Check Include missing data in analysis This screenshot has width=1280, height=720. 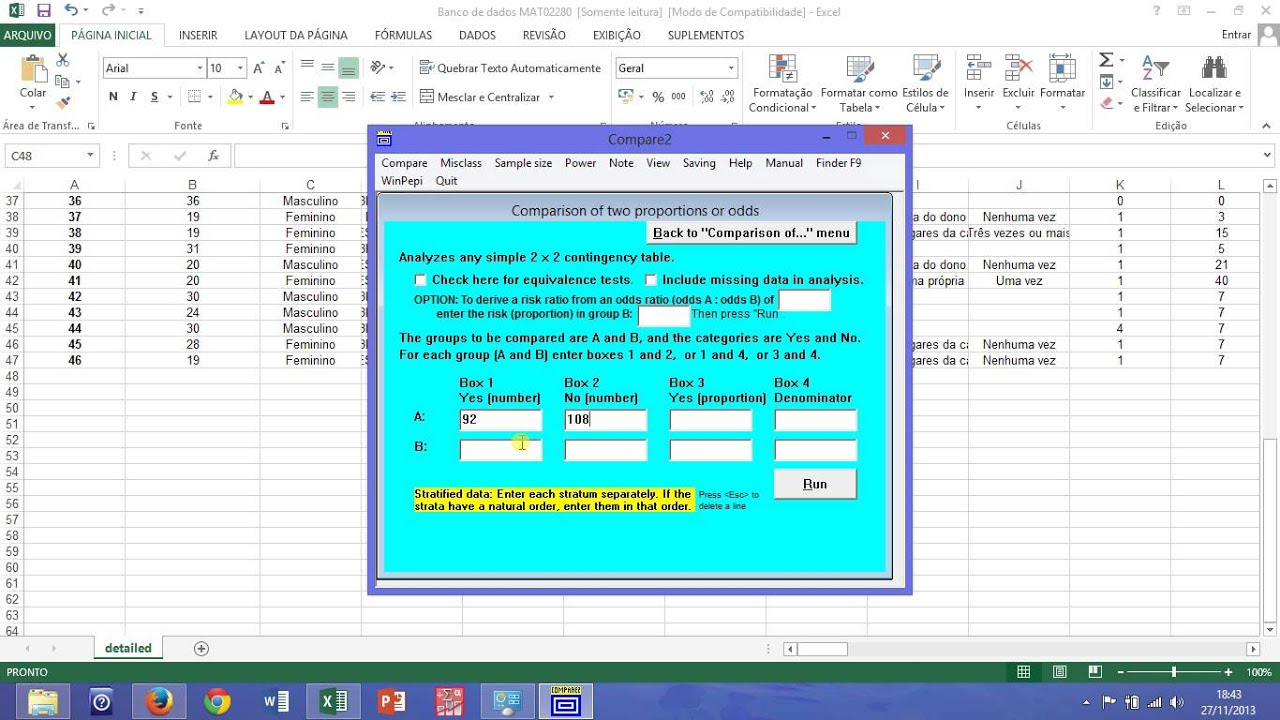coord(651,280)
